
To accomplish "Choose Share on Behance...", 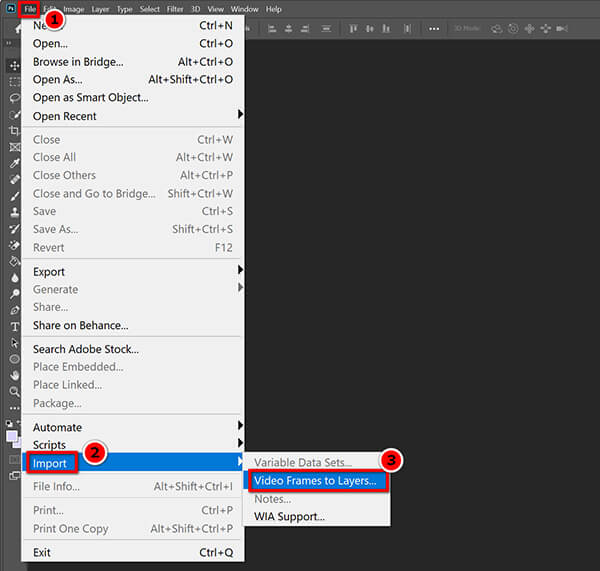I will click(133, 325).
